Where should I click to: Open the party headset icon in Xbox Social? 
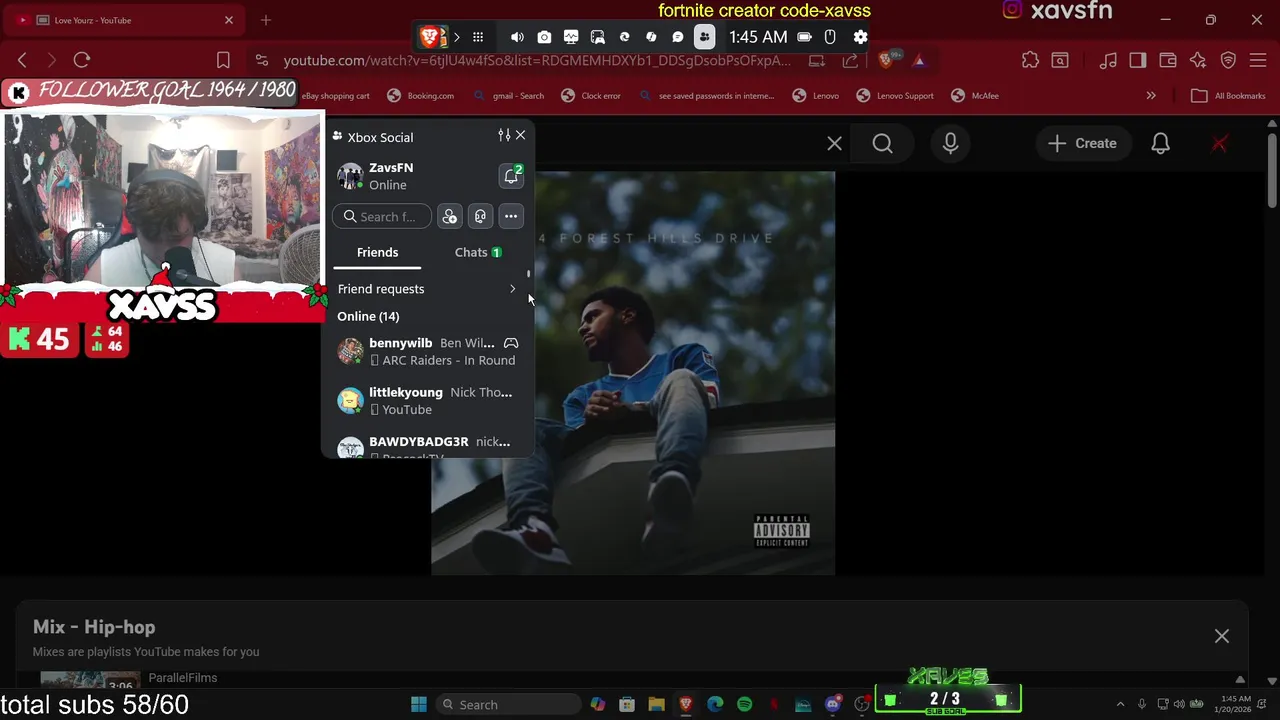[x=481, y=217]
